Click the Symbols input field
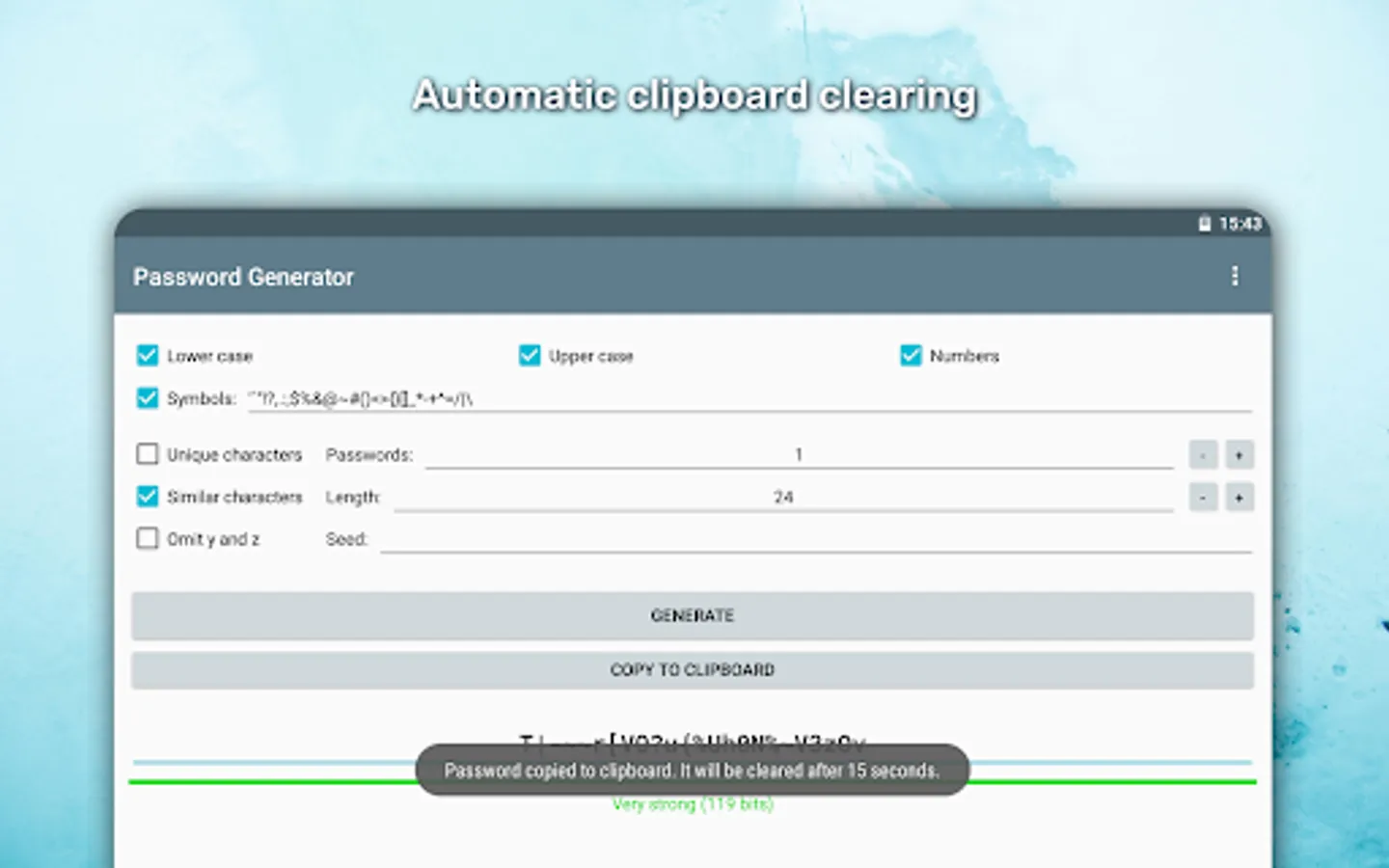 (x=675, y=397)
